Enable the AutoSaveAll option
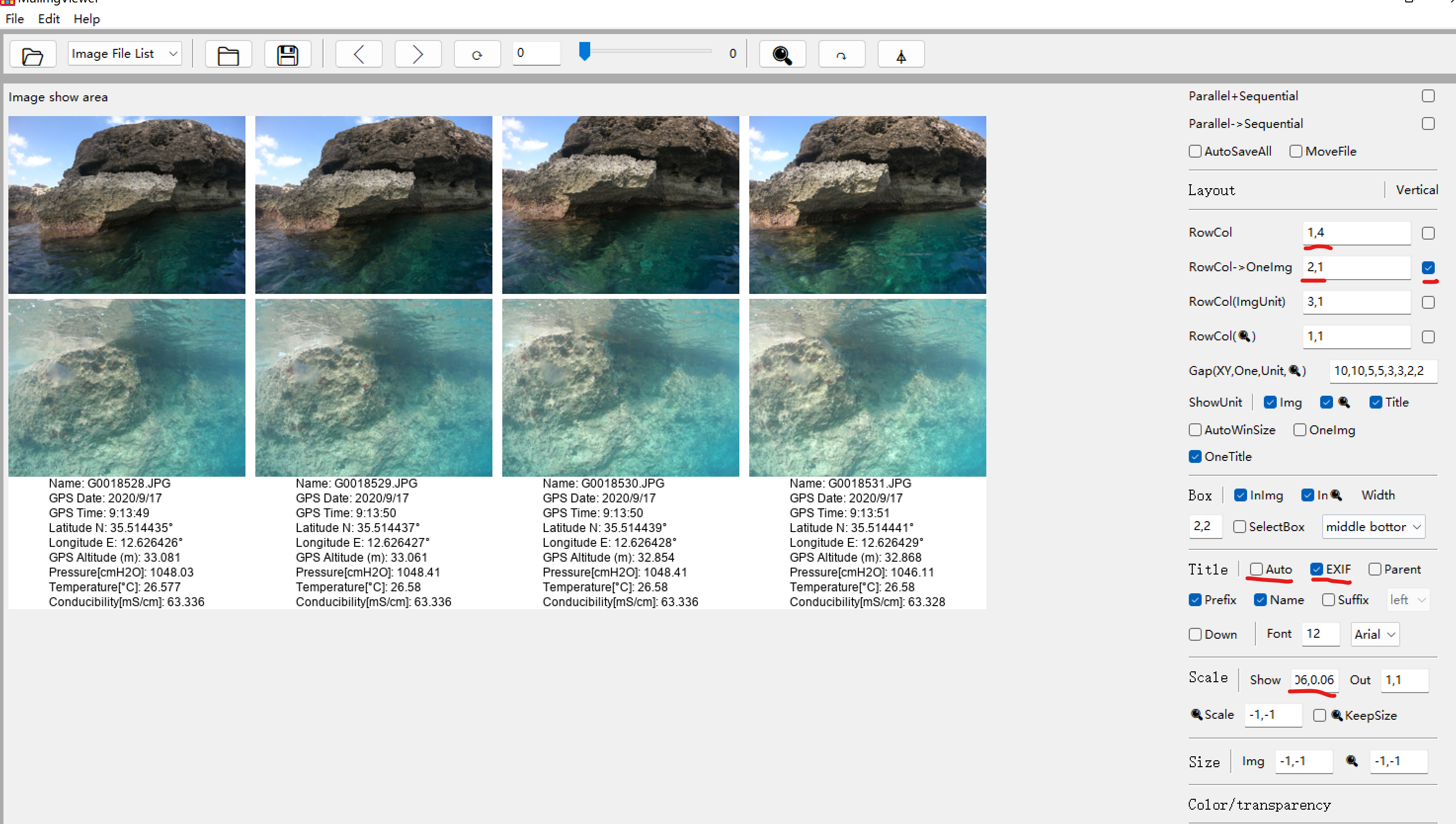This screenshot has height=824, width=1456. click(x=1195, y=151)
